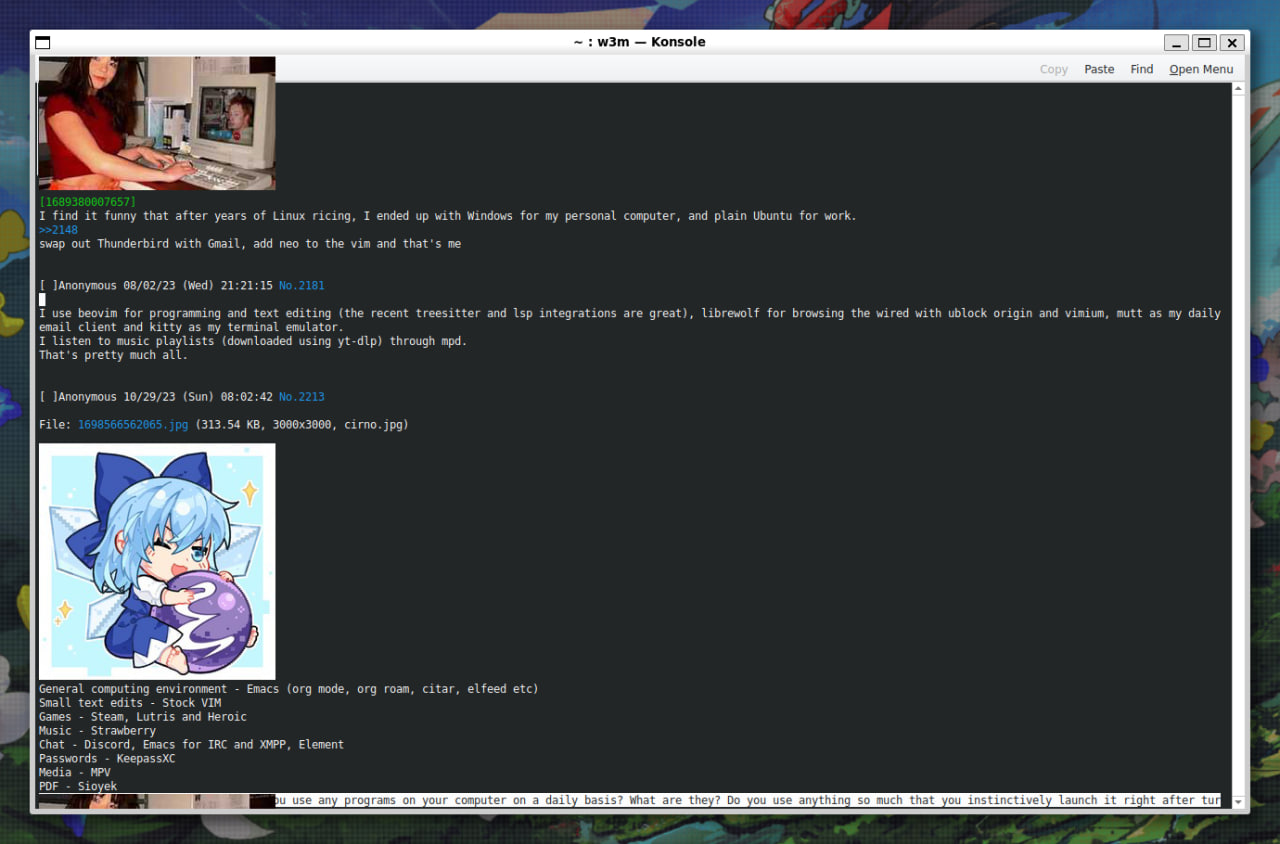The height and width of the screenshot is (844, 1280).
Task: Open the 1698566562065.jpg file link
Action: [132, 425]
